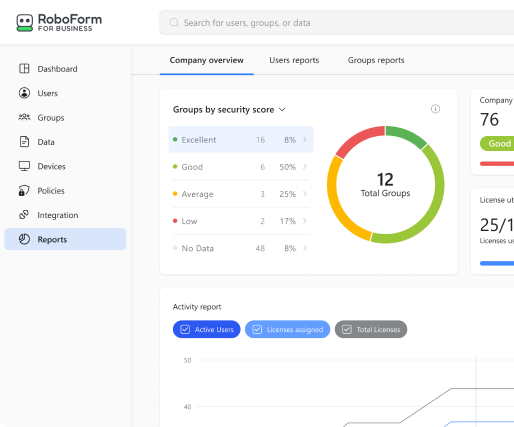Click the Average 25% percentage value
The width and height of the screenshot is (514, 427).
coord(288,194)
